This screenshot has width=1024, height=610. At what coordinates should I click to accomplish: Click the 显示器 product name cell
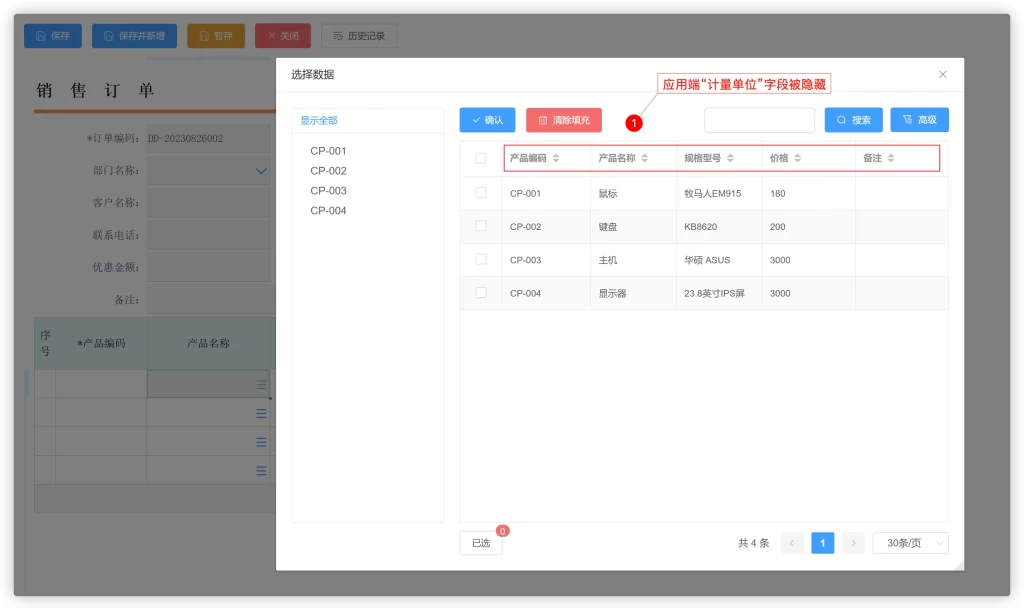633,293
